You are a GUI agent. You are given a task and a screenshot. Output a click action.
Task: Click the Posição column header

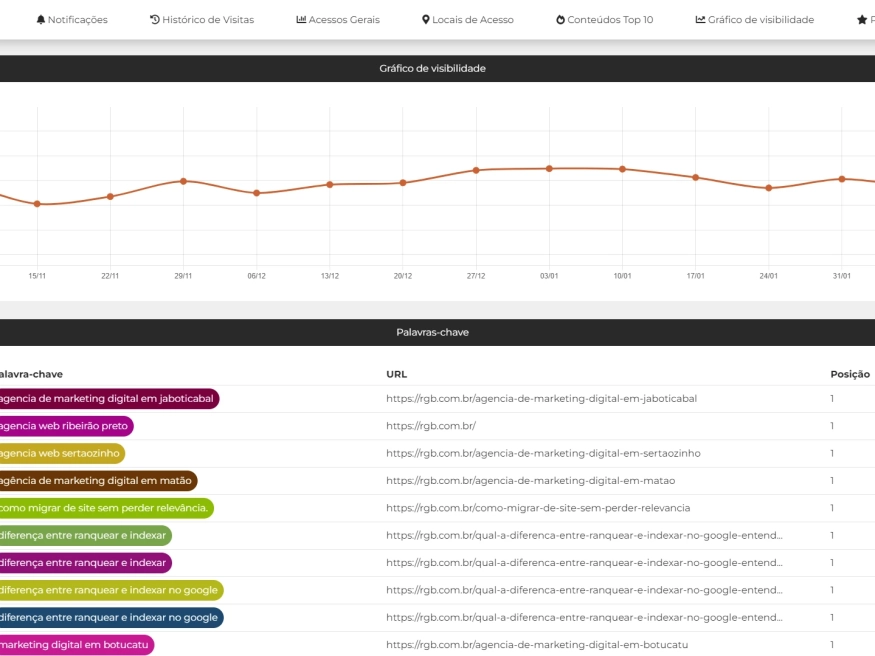(849, 374)
